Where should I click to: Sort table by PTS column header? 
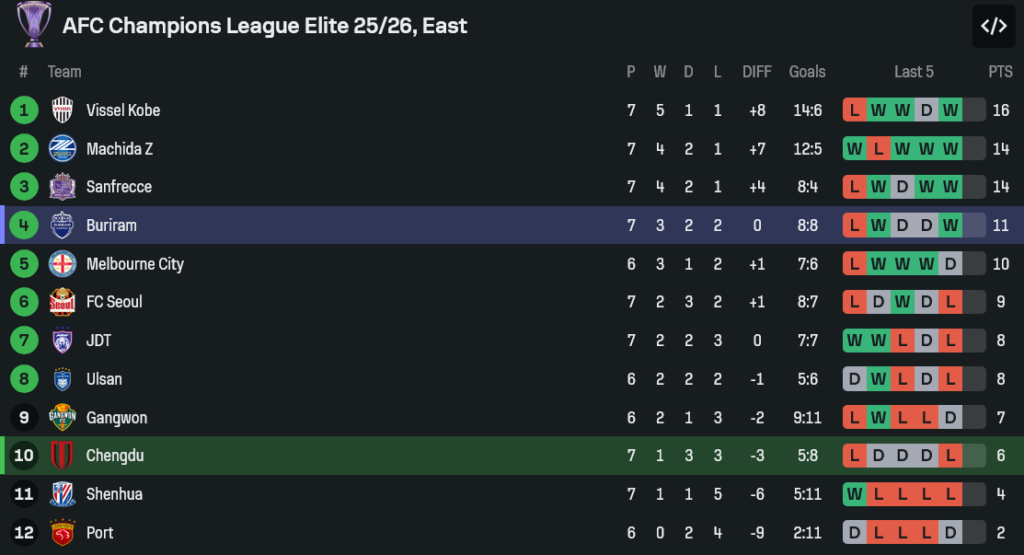[x=1000, y=72]
